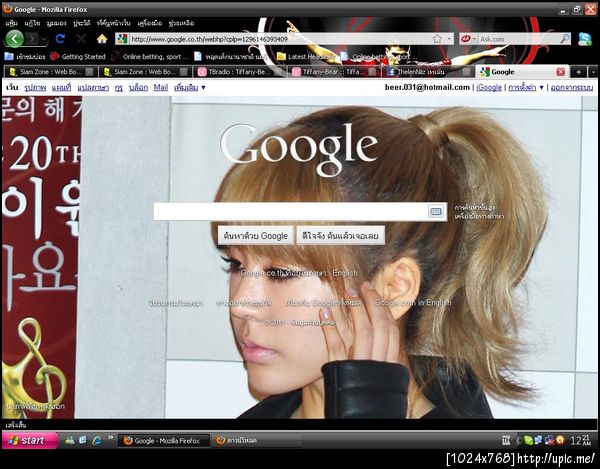
Task: Open the help menu (ช่วยเหลือ) in the menu bar
Action: 181,23
